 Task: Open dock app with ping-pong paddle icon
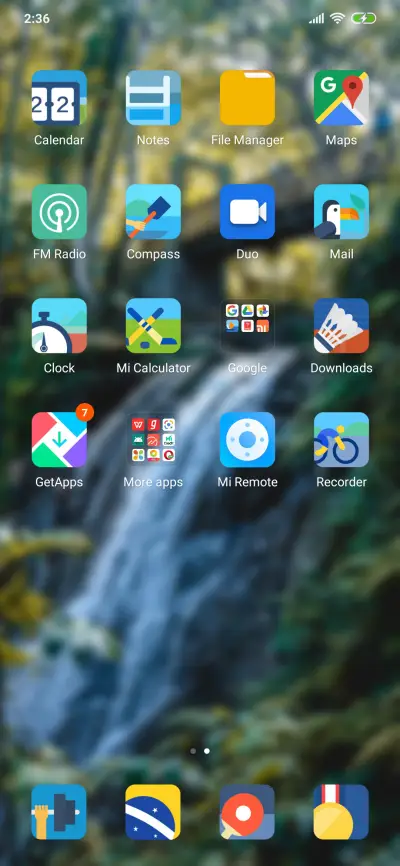tap(247, 812)
